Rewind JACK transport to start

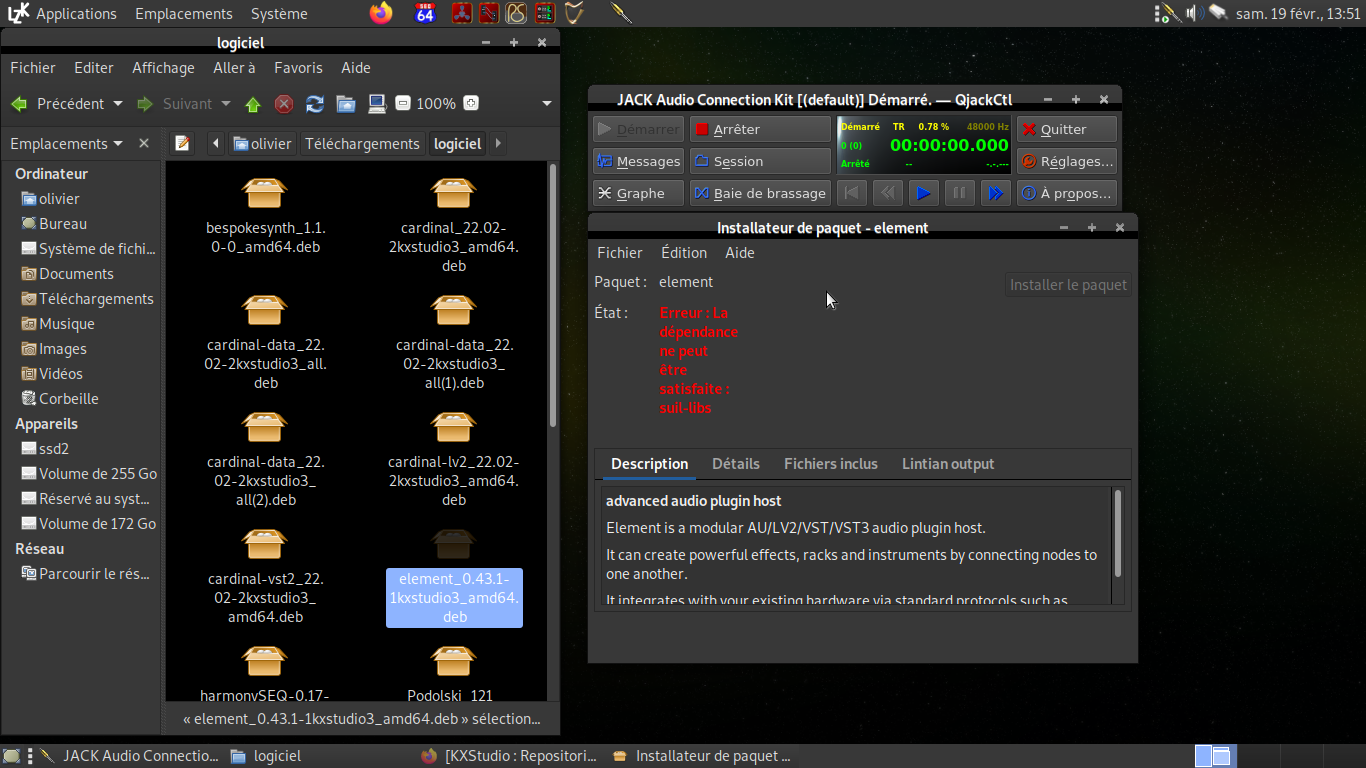851,193
